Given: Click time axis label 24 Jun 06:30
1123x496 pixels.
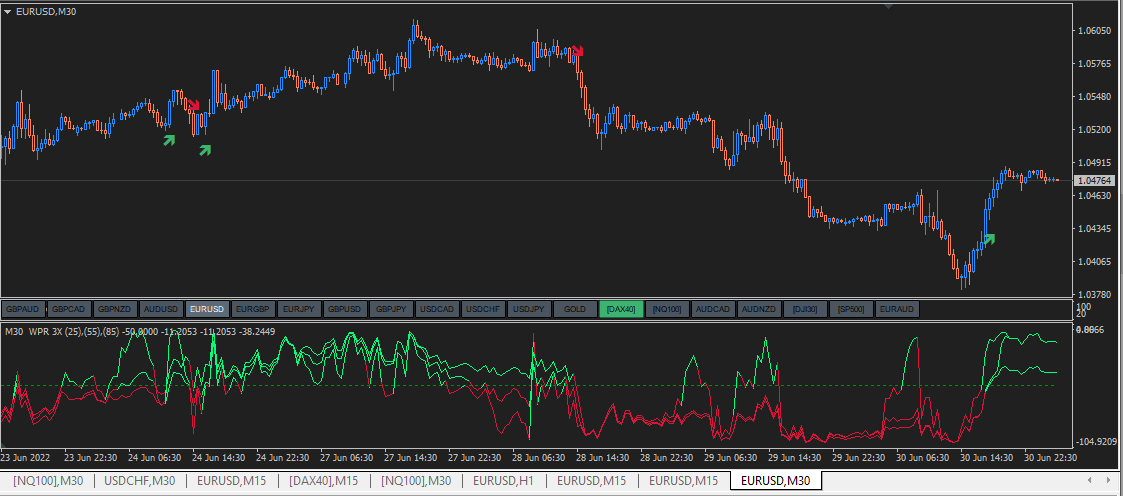Looking at the screenshot, I should point(153,457).
